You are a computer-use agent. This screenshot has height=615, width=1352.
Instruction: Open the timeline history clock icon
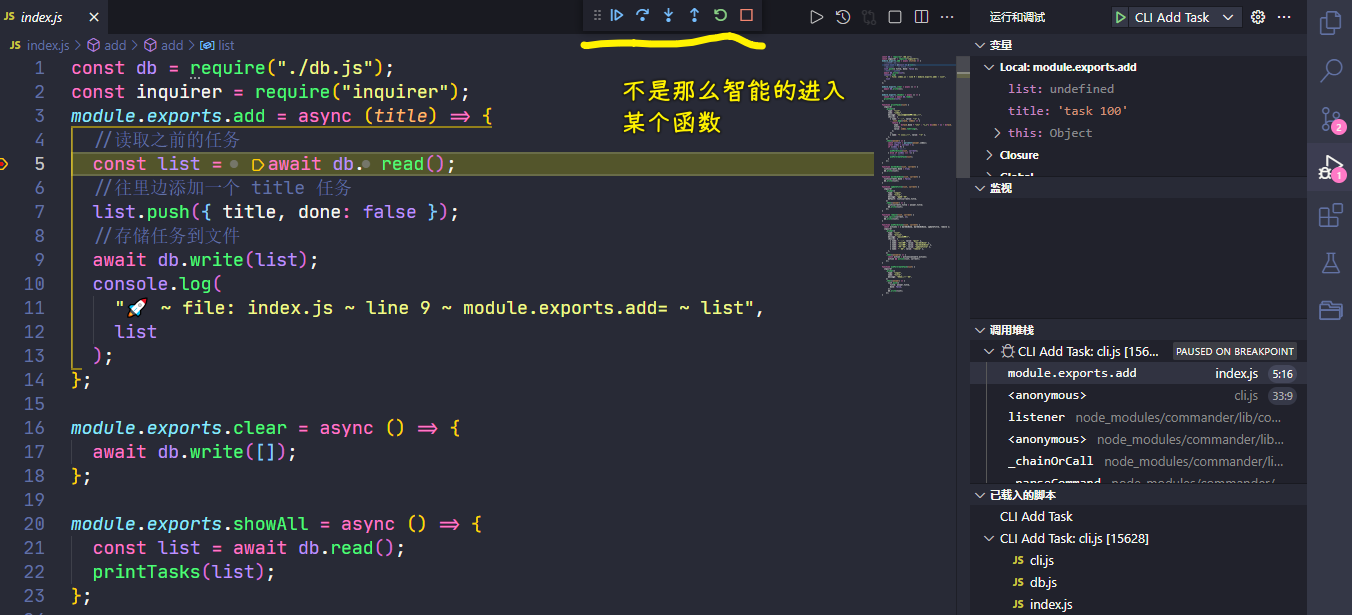(843, 17)
